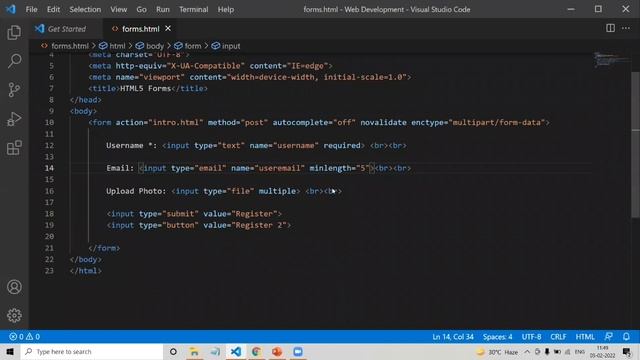Open notifications bell in status bar
Screen dimensions: 640x360
coord(626,337)
